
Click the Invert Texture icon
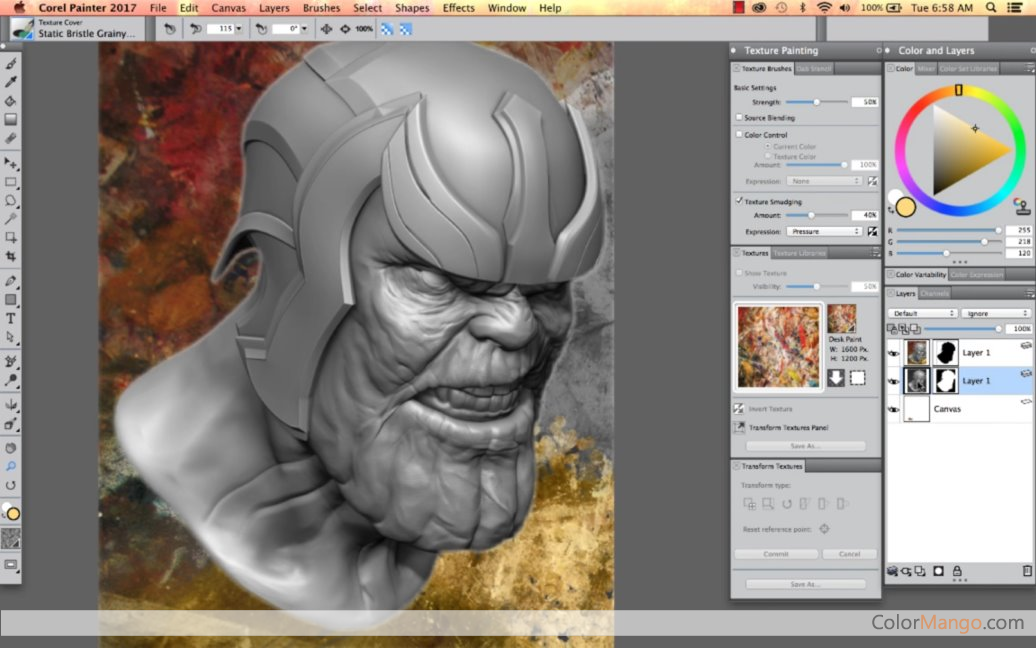739,409
